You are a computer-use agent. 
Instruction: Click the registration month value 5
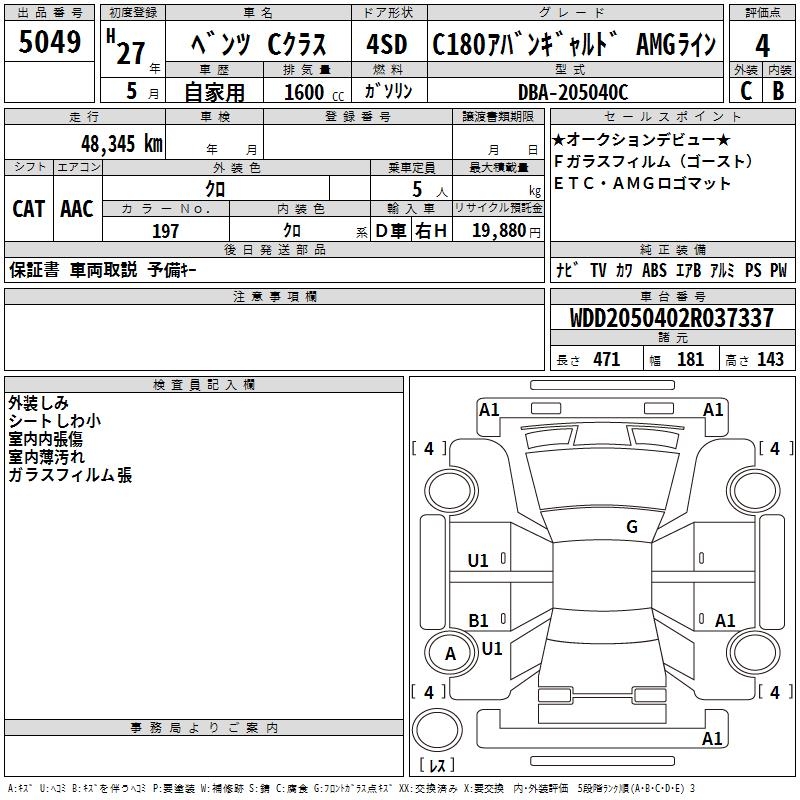click(132, 91)
